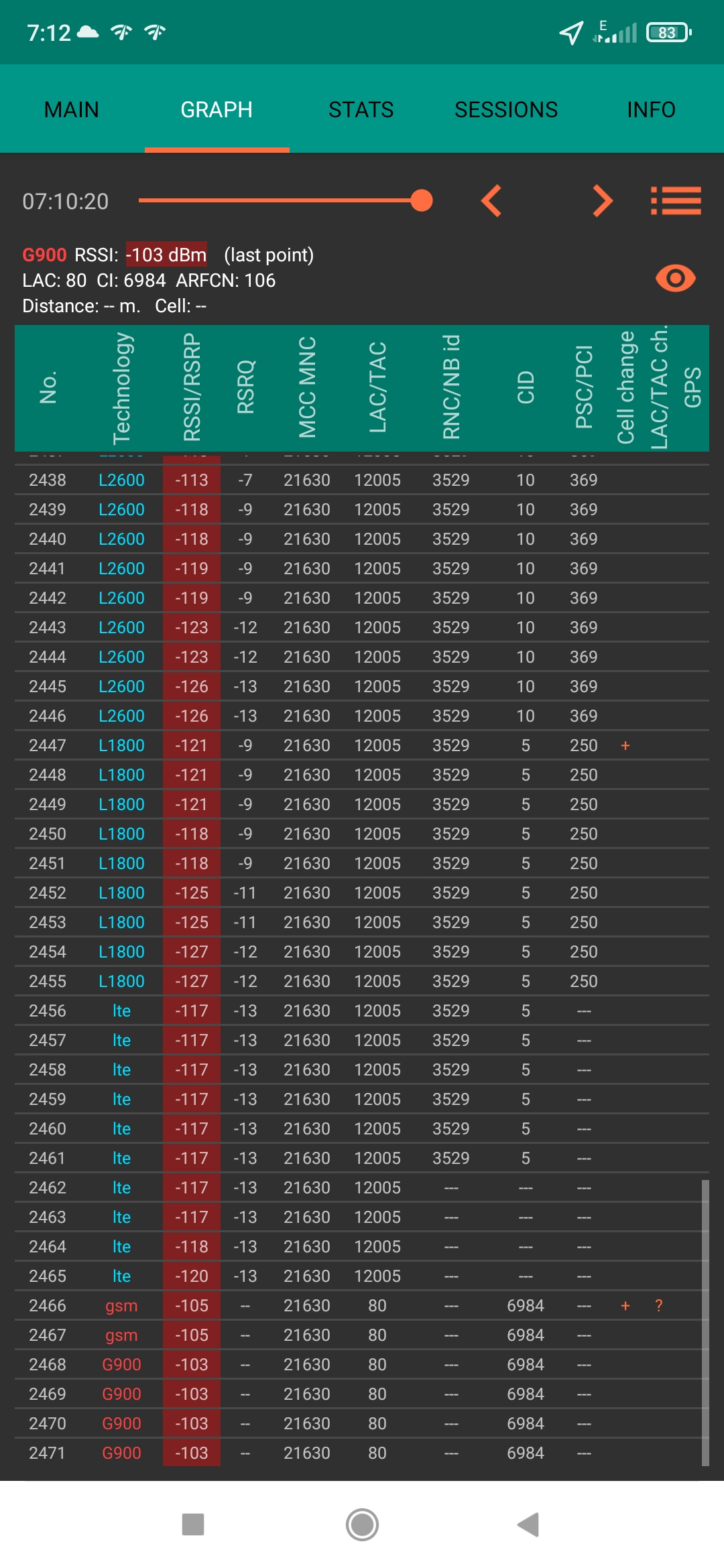Image resolution: width=724 pixels, height=1568 pixels.
Task: Tap PCI 250 in row 2450
Action: coord(584,834)
